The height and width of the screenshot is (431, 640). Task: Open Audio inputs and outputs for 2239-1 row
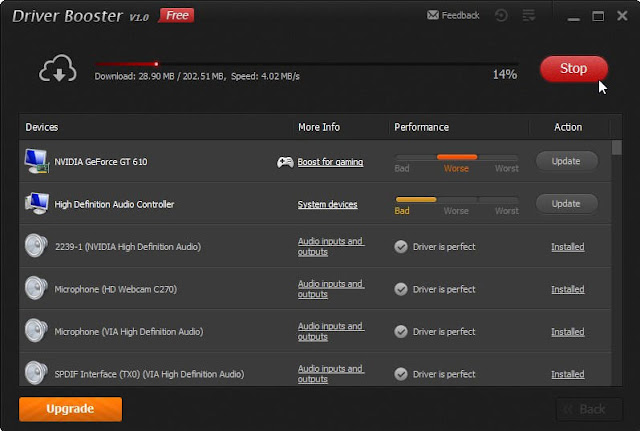331,247
